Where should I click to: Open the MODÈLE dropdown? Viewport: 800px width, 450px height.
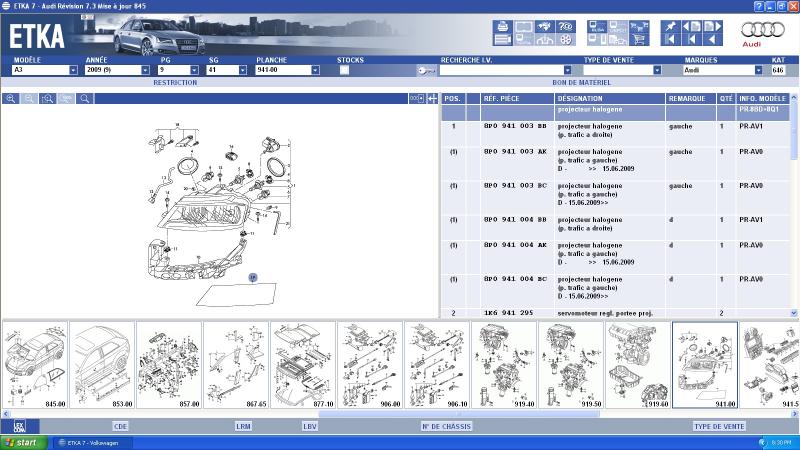(x=73, y=70)
